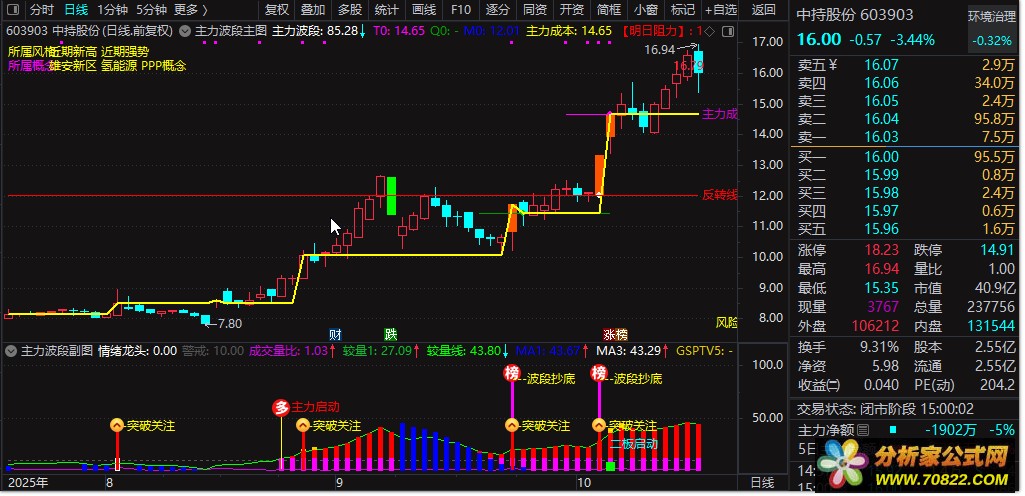Screen dimensions: 1025x496
Task: Click the ¥ icon beside 卖五
Action: (x=832, y=65)
